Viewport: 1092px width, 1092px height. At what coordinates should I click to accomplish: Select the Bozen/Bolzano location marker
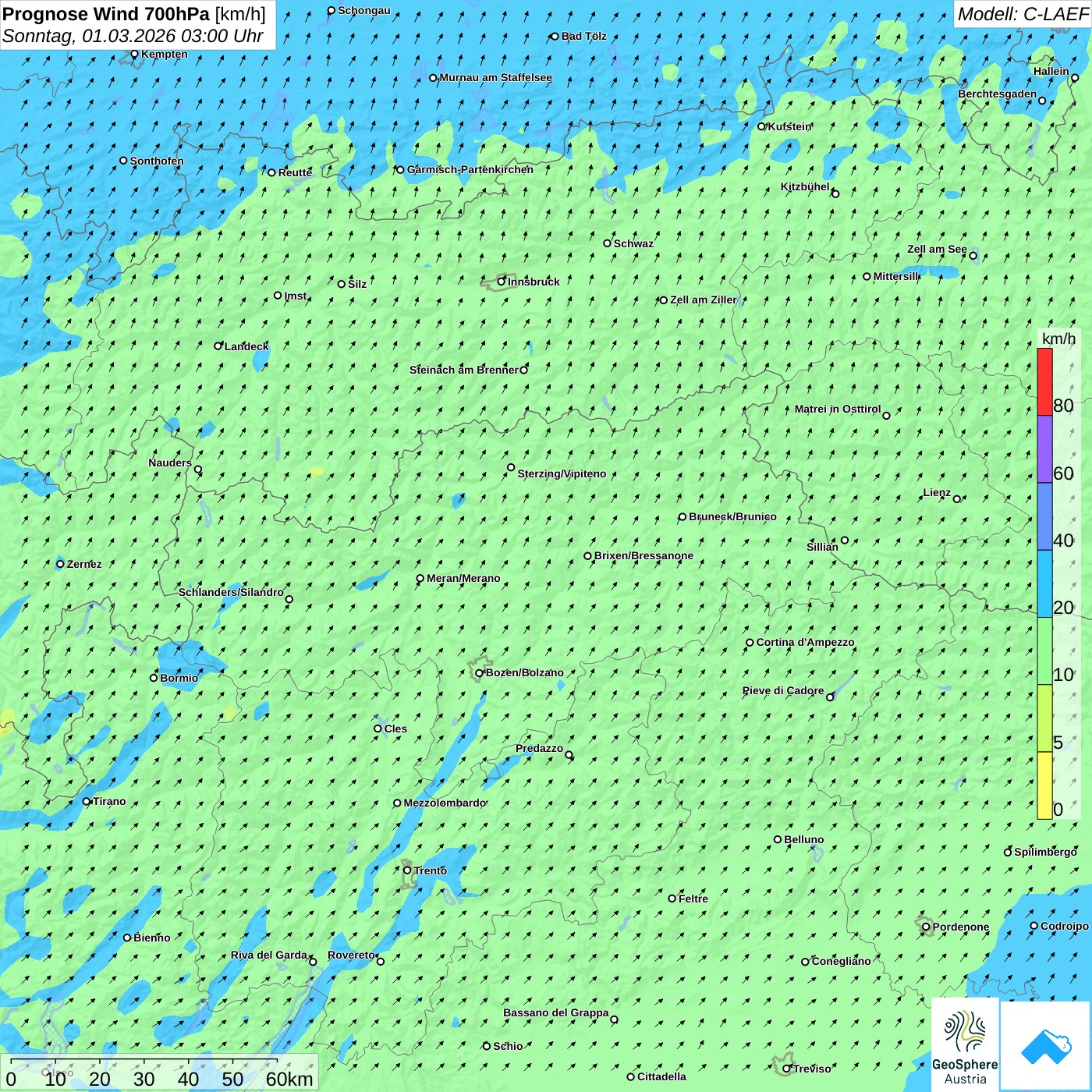480,673
